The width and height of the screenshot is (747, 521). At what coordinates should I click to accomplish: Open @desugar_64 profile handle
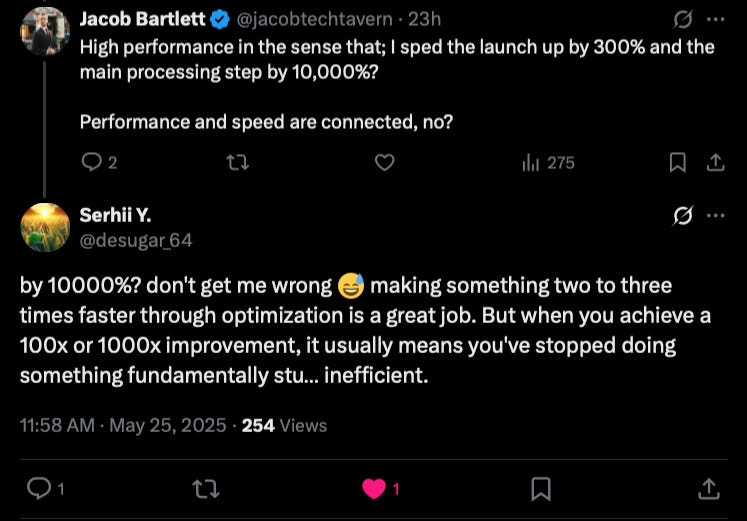point(135,240)
